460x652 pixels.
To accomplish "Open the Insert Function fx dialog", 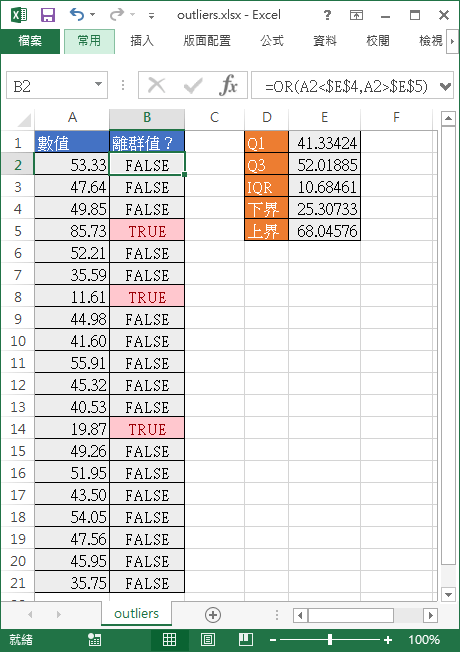I will (x=228, y=85).
